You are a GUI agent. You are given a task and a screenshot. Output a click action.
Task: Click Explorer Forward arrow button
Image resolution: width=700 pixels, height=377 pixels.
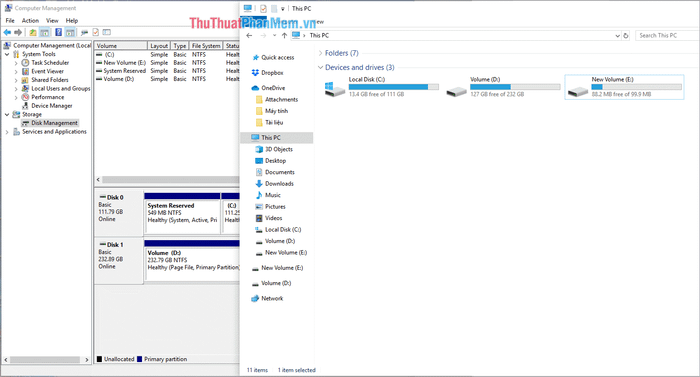263,35
